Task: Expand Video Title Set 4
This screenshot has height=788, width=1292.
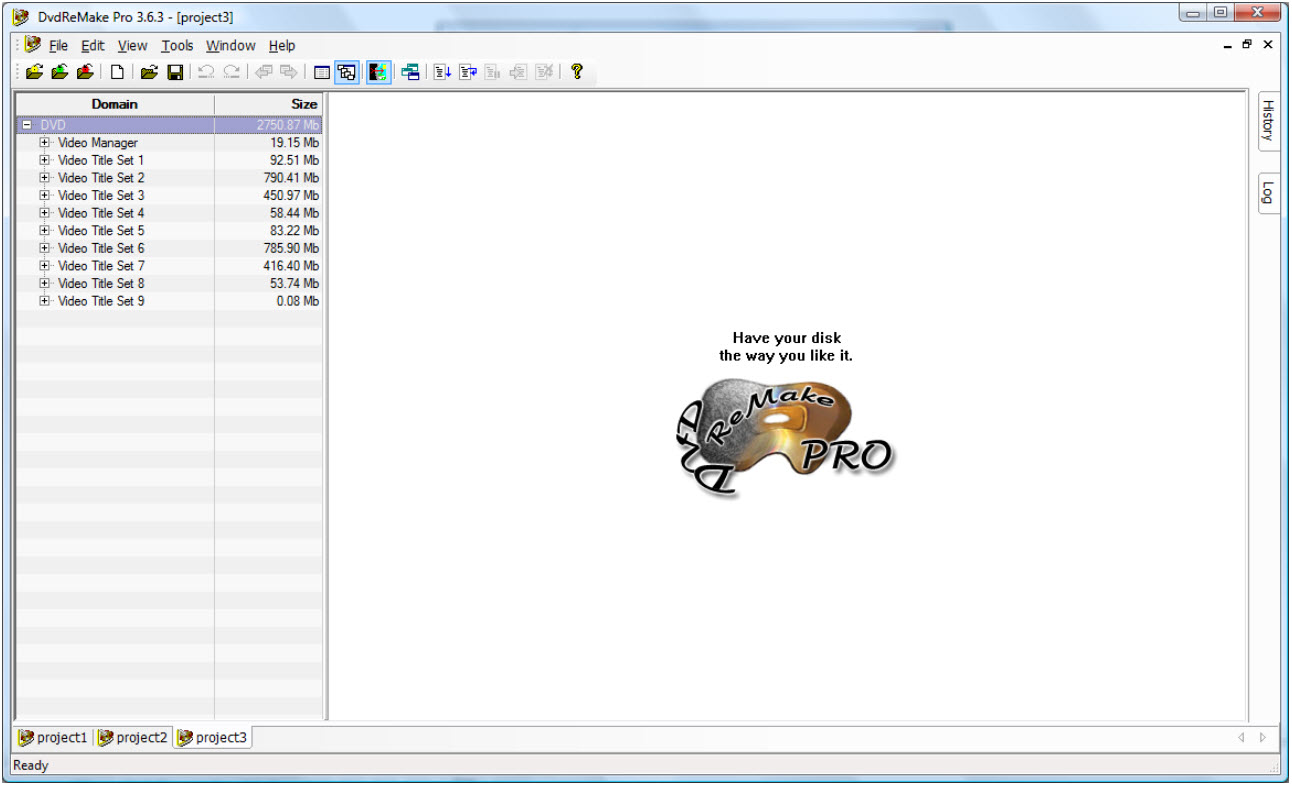Action: (x=44, y=213)
